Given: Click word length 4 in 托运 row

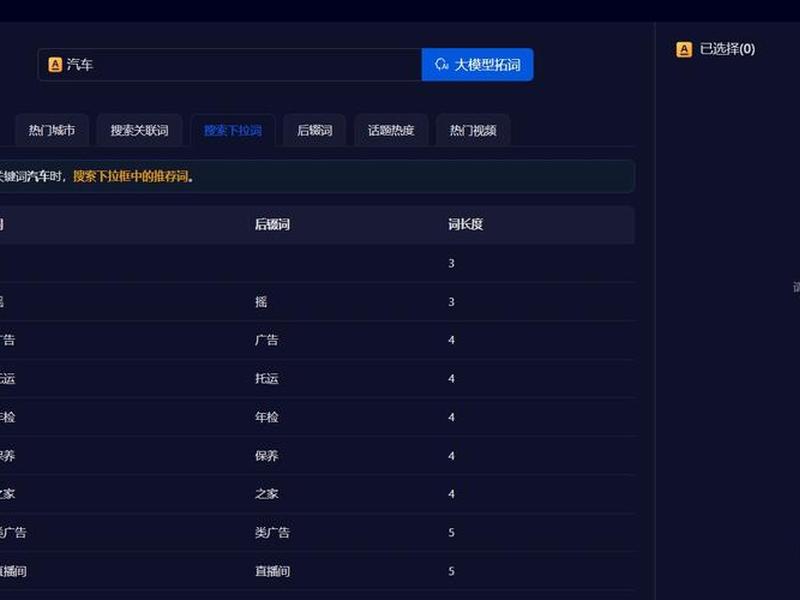Looking at the screenshot, I should pyautogui.click(x=451, y=379).
